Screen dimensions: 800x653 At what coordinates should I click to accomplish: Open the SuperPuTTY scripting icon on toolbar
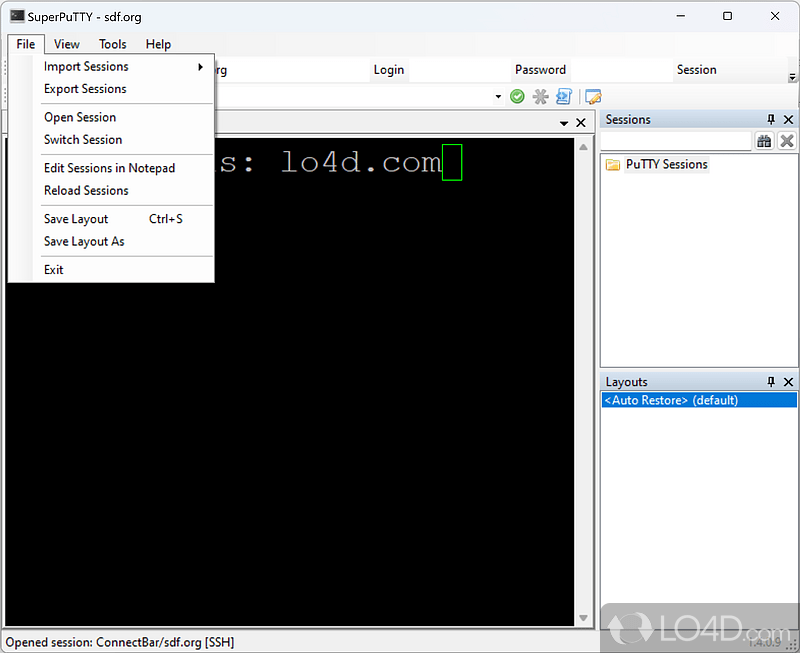(563, 96)
